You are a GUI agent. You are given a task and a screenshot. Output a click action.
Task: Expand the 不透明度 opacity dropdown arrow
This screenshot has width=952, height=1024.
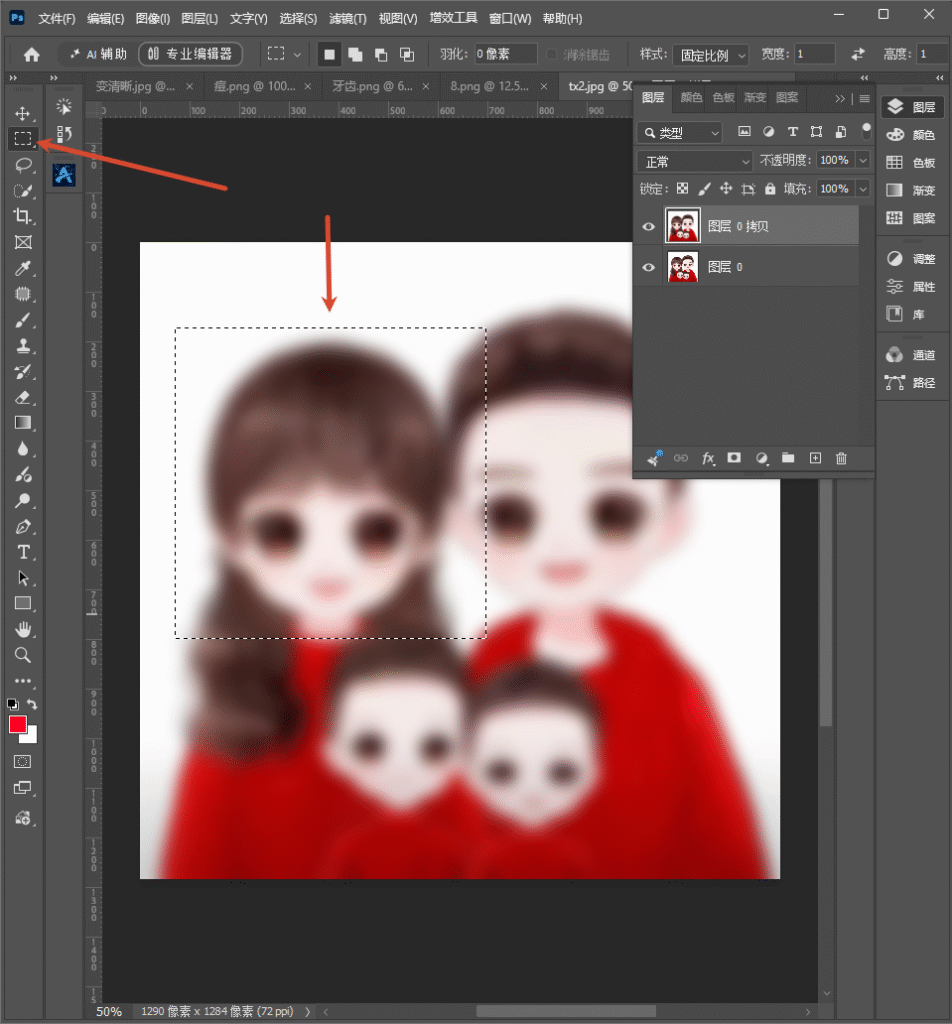pos(863,160)
